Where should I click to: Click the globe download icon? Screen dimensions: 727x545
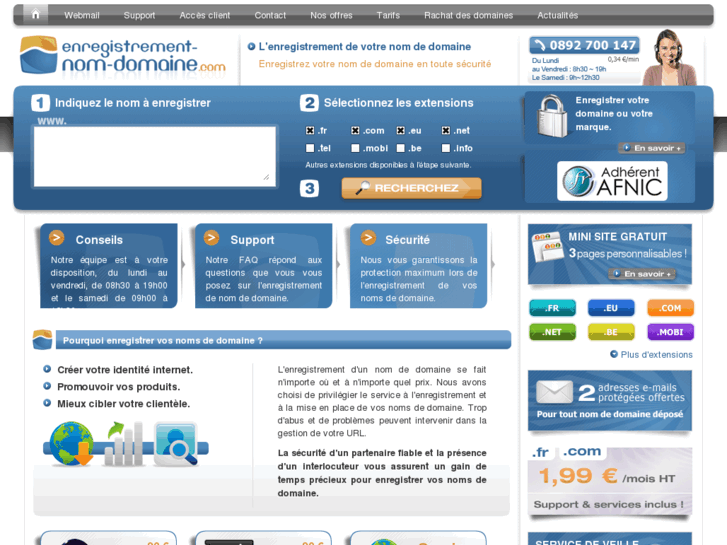pyautogui.click(x=72, y=443)
